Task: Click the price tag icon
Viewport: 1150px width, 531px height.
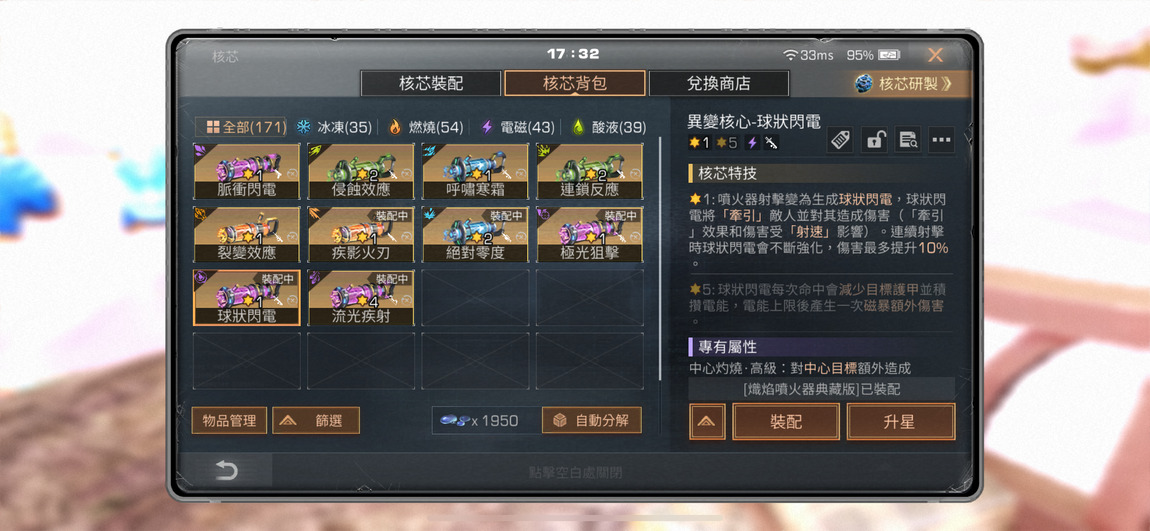Action: tap(840, 140)
